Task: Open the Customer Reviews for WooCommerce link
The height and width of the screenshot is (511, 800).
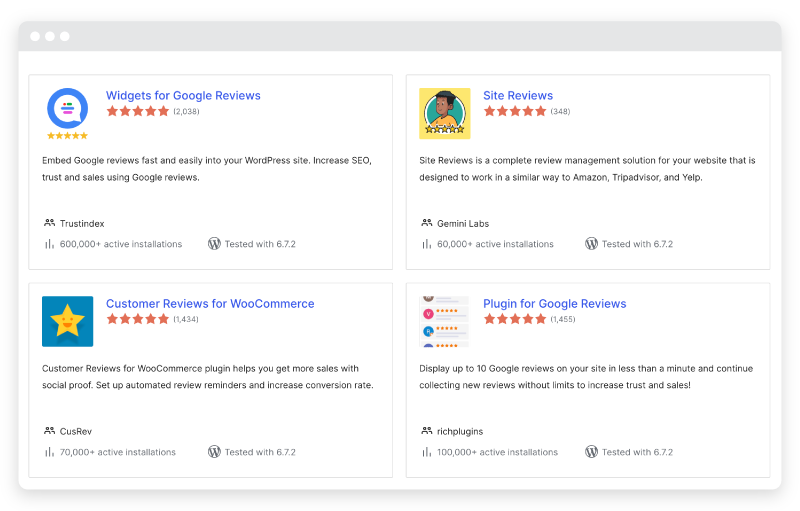Action: (x=210, y=304)
